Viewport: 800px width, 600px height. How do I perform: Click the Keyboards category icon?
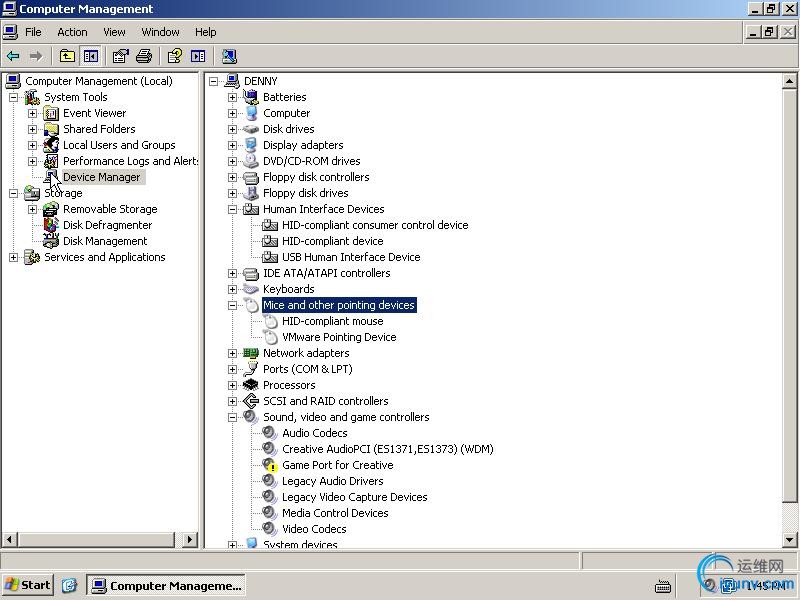(x=251, y=289)
